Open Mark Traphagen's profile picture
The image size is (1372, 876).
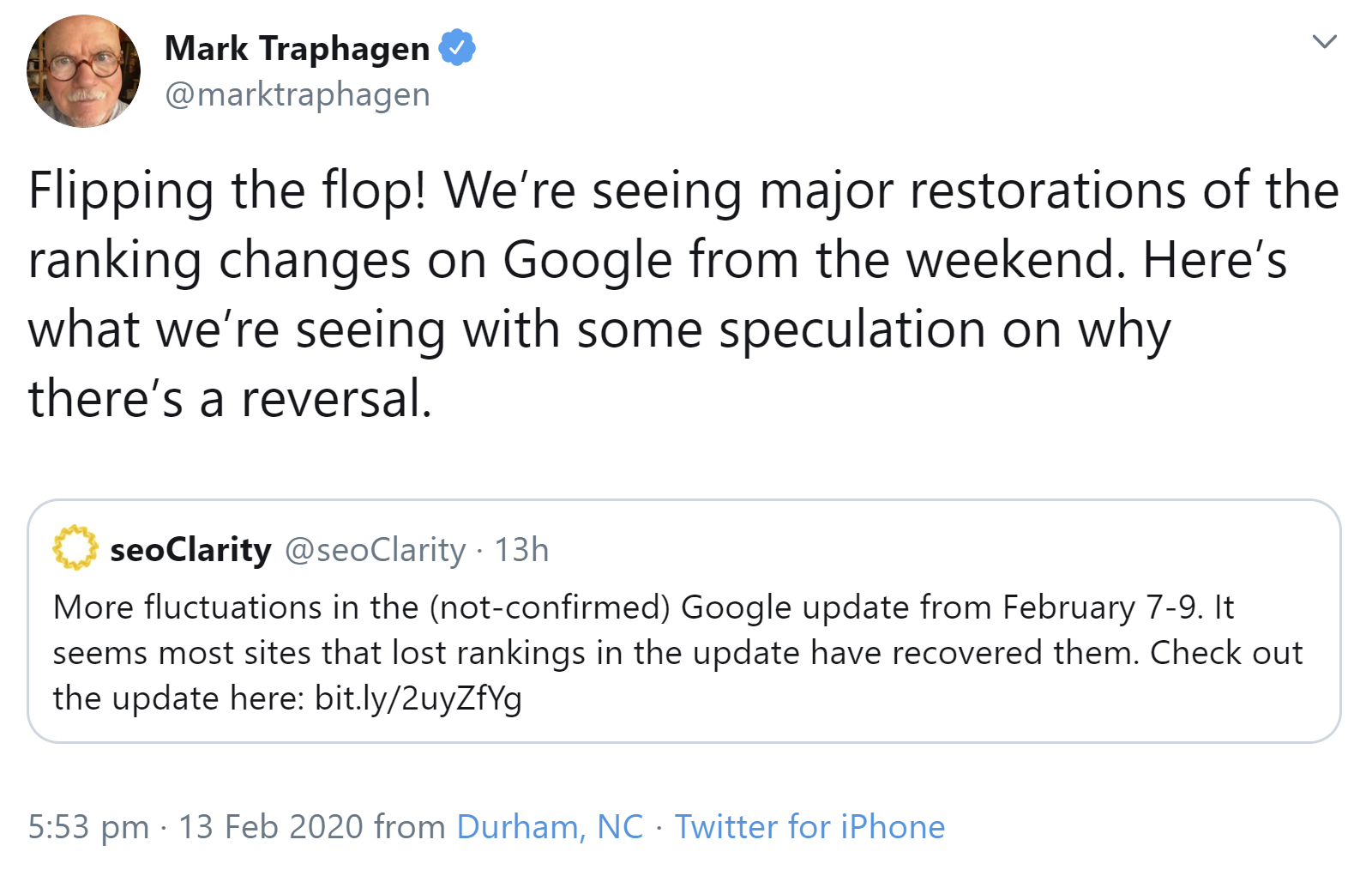[x=83, y=70]
